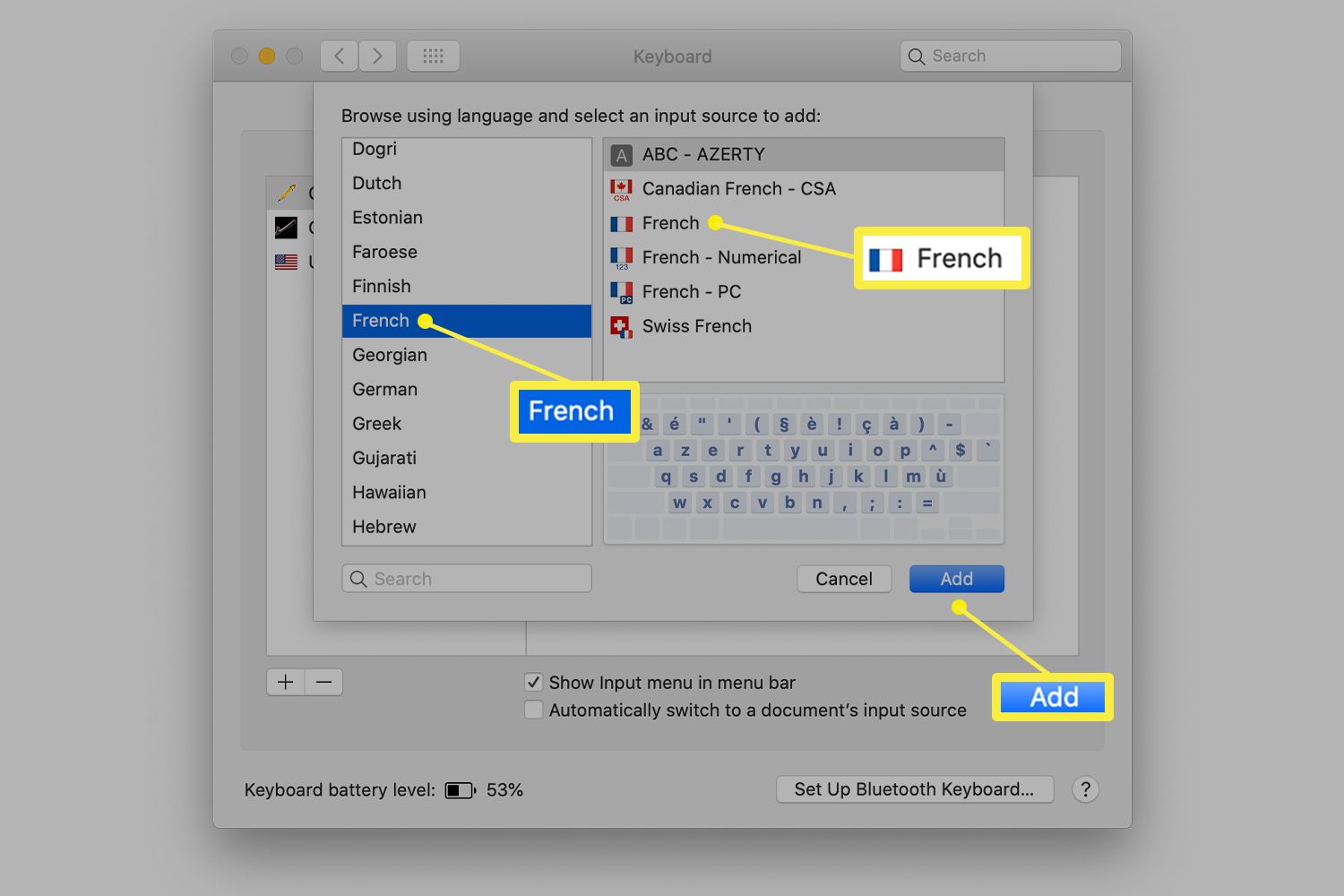Viewport: 1344px width, 896px height.
Task: Click the Cancel button
Action: (x=844, y=579)
